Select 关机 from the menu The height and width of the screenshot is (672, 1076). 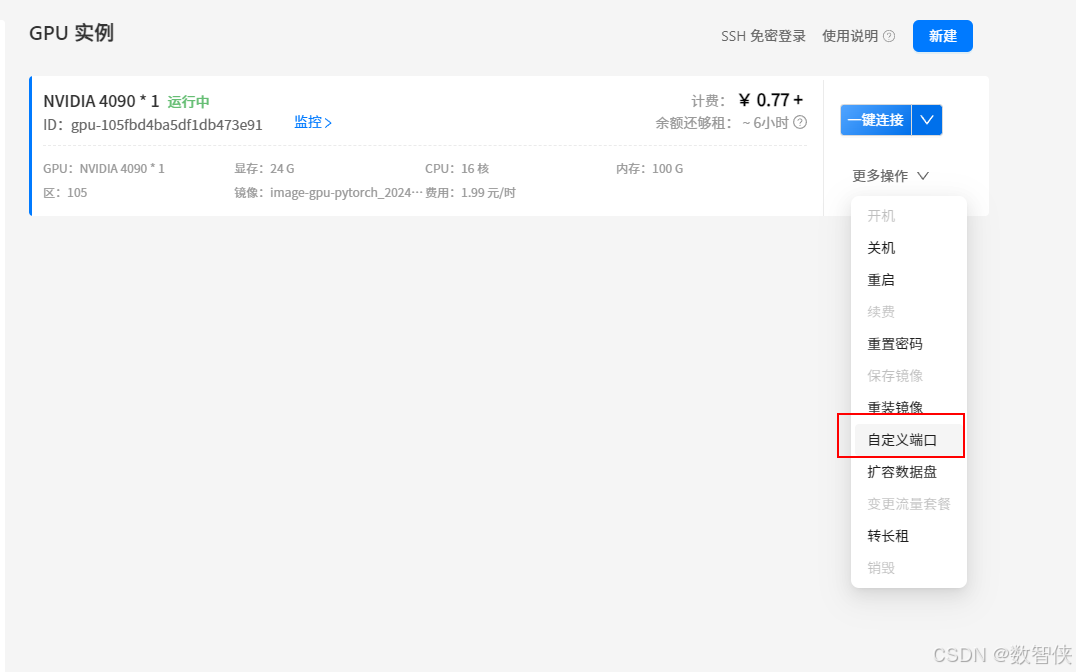pos(881,248)
